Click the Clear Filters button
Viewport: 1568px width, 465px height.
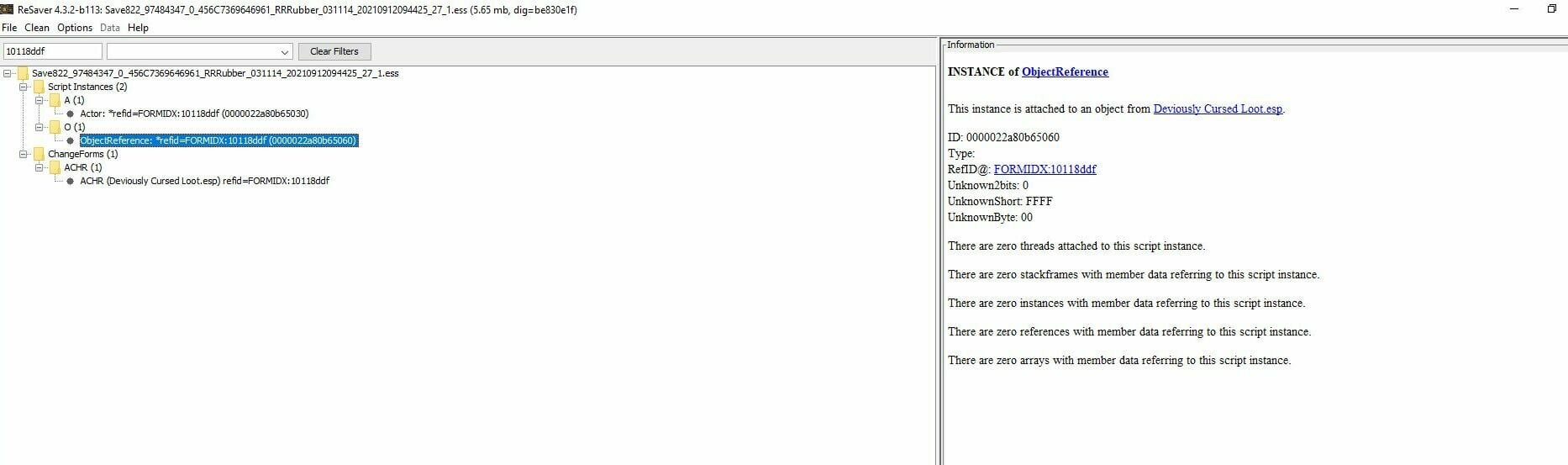(334, 51)
